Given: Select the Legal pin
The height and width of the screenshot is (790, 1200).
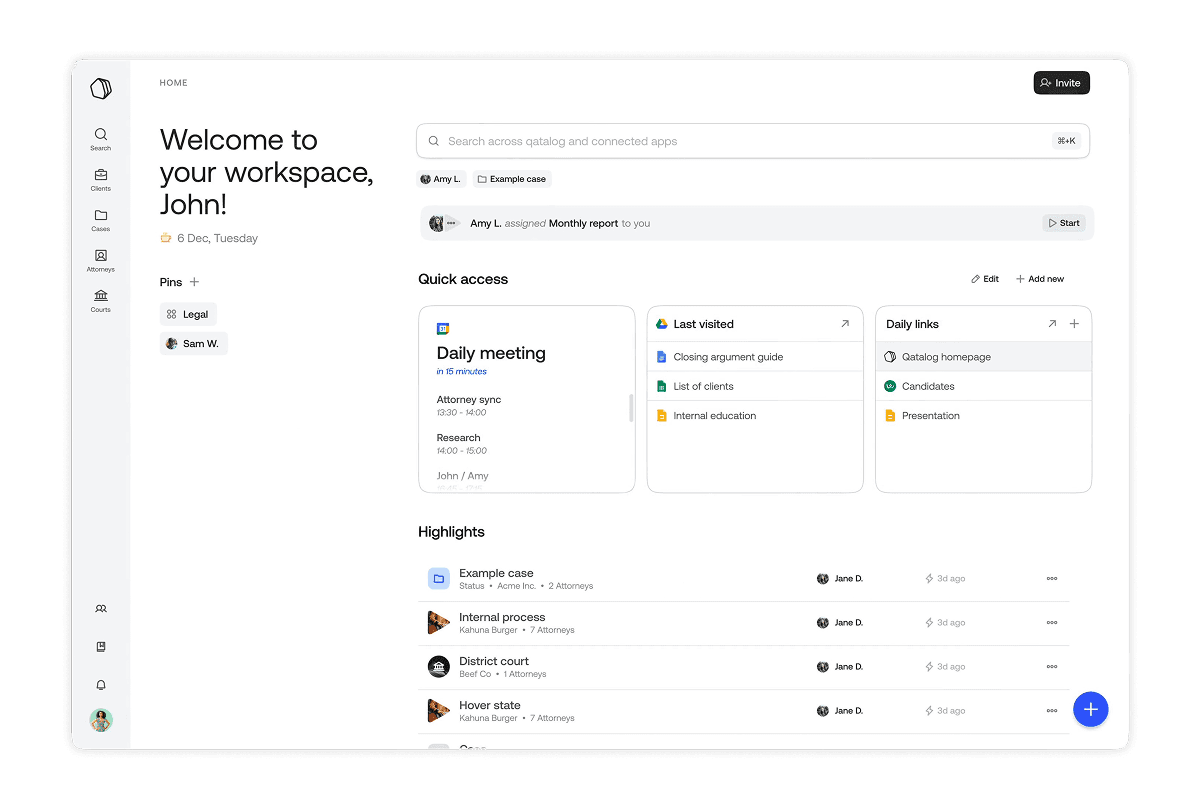Looking at the screenshot, I should click(188, 314).
